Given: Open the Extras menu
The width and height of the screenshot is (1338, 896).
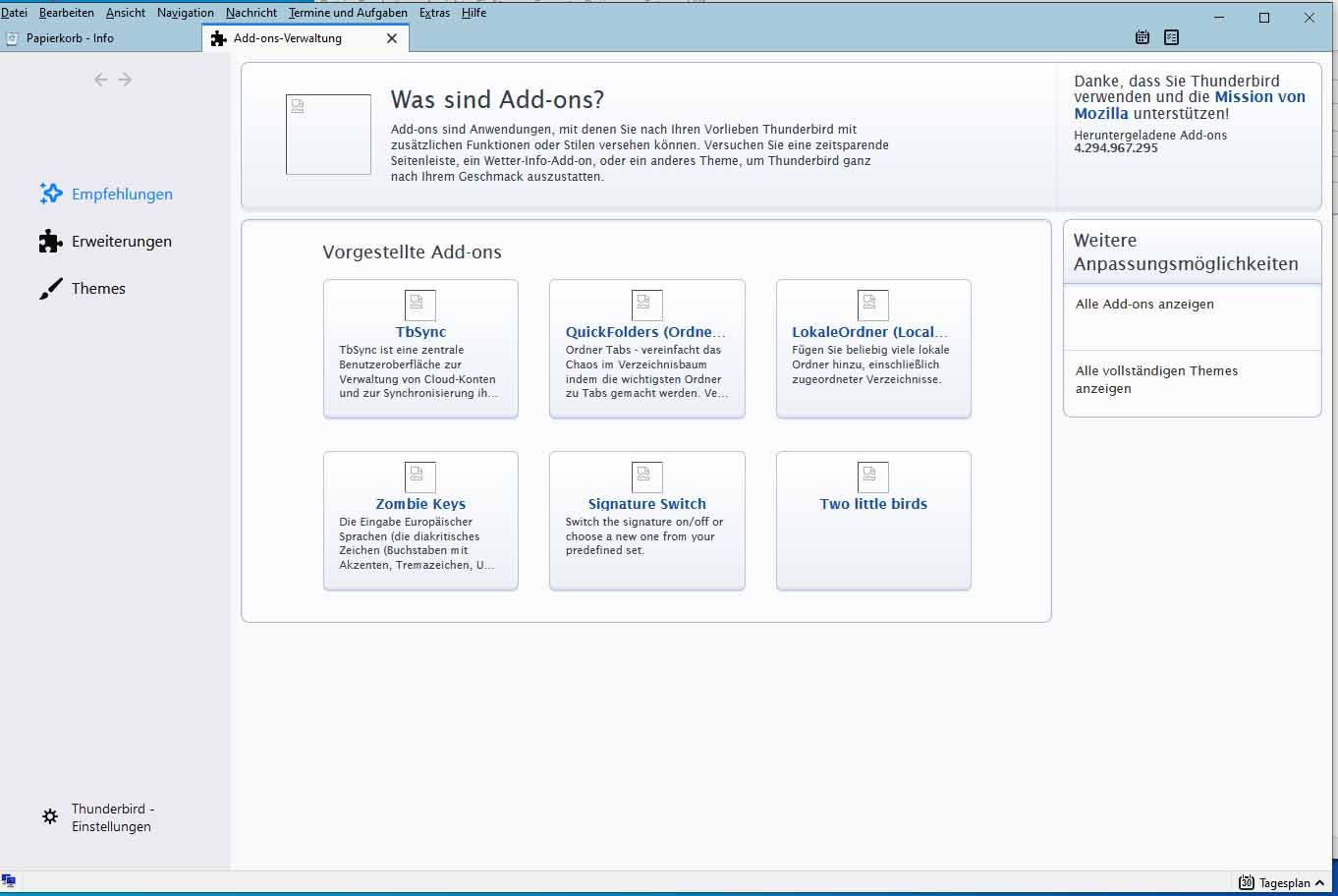Looking at the screenshot, I should coord(434,13).
